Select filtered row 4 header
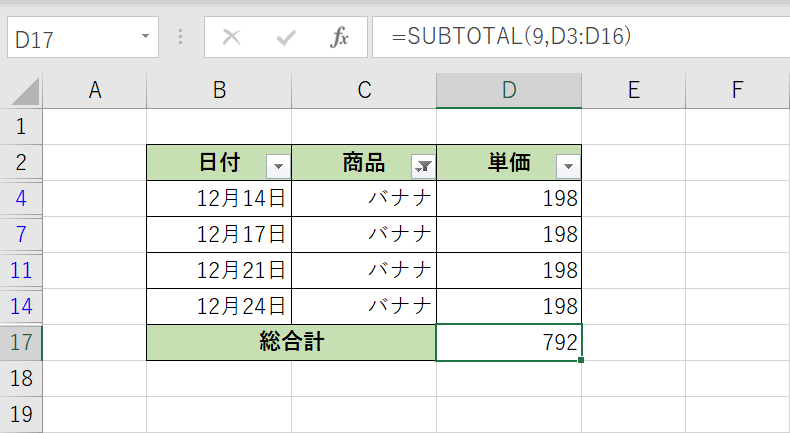790x433 pixels. coord(21,199)
